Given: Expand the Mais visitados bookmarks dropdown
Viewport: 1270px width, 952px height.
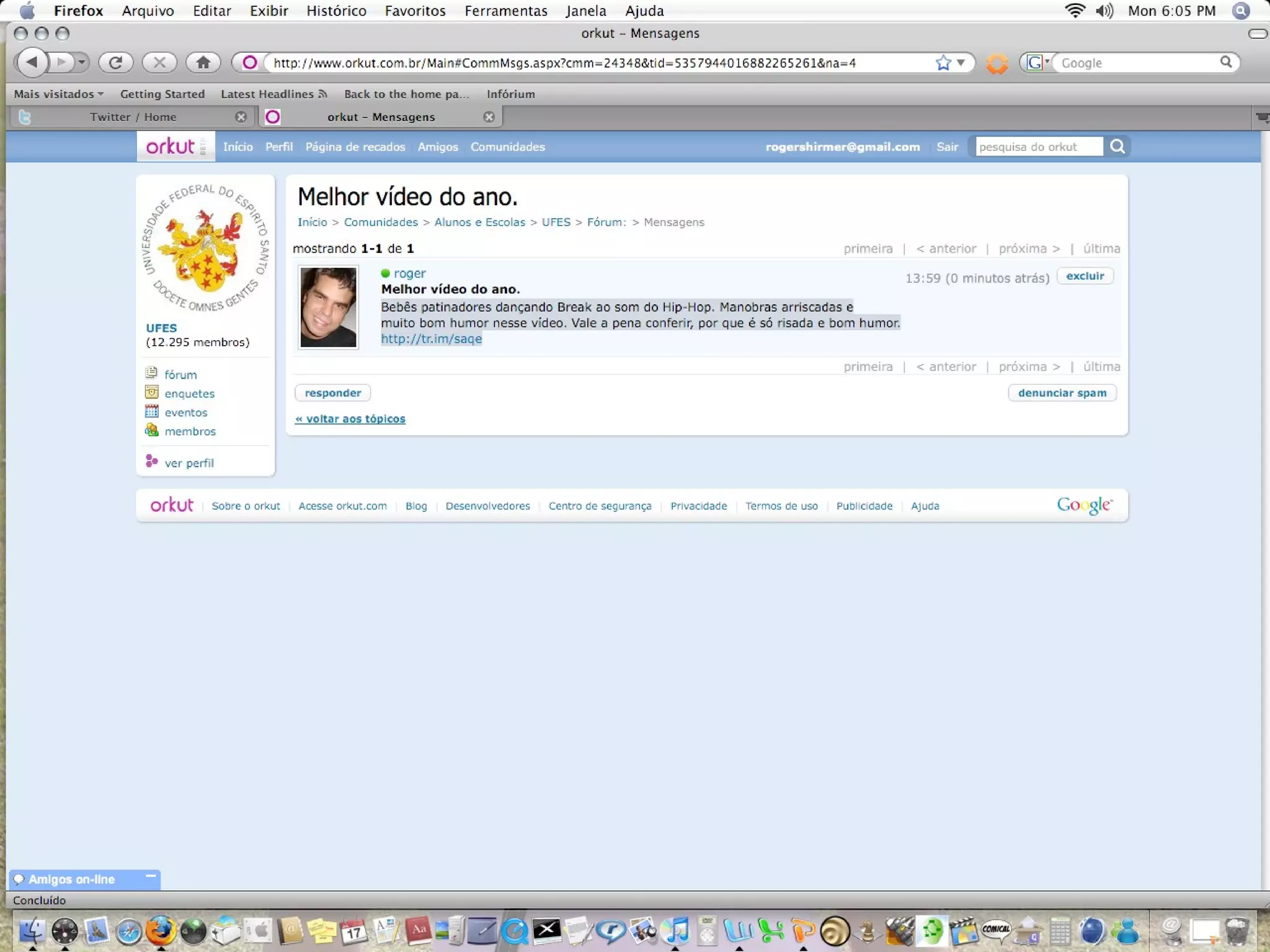Looking at the screenshot, I should pyautogui.click(x=59, y=94).
